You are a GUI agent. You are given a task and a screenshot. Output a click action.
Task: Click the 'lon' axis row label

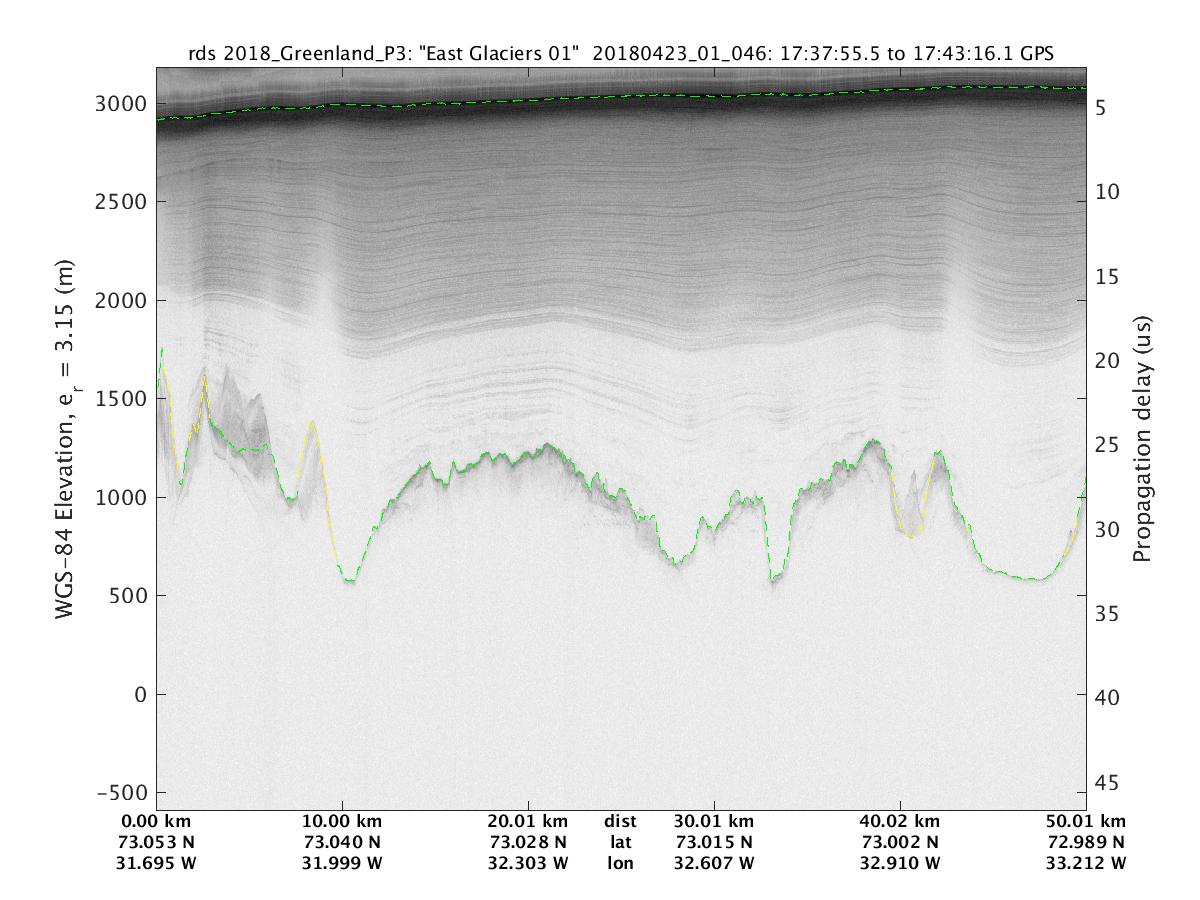[620, 862]
